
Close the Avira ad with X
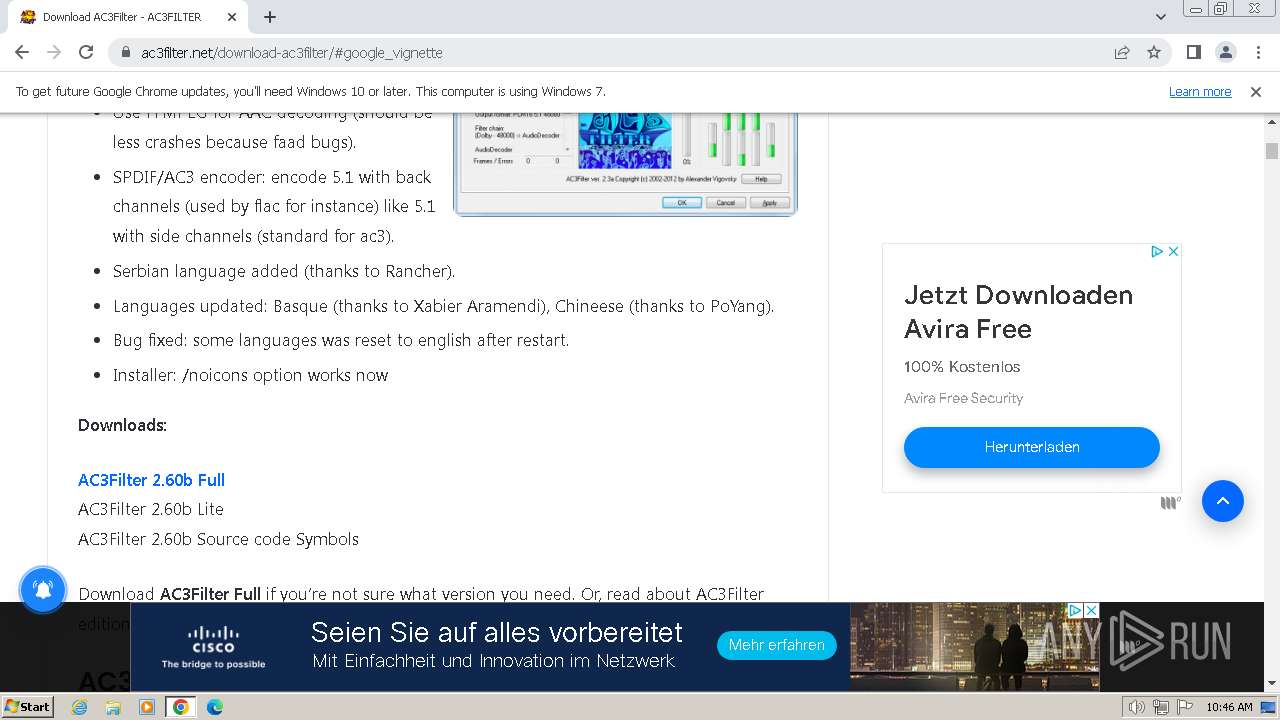(1174, 251)
